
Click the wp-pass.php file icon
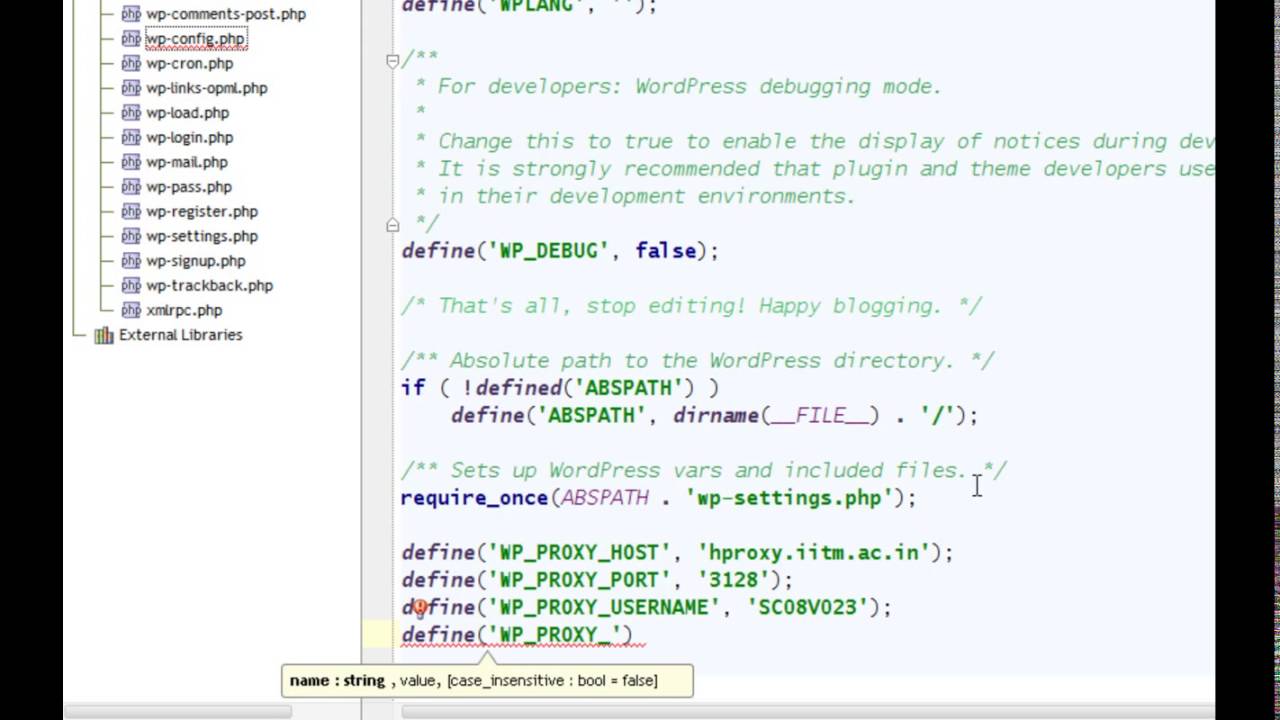tap(131, 187)
